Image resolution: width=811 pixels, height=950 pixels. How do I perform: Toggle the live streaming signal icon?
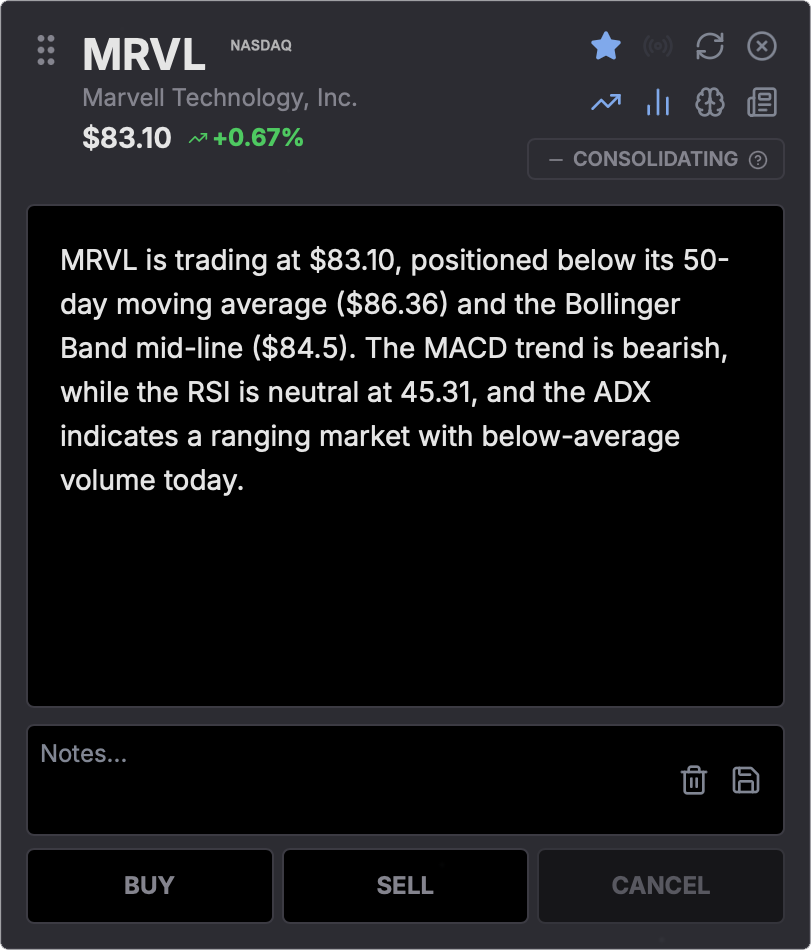pos(658,46)
